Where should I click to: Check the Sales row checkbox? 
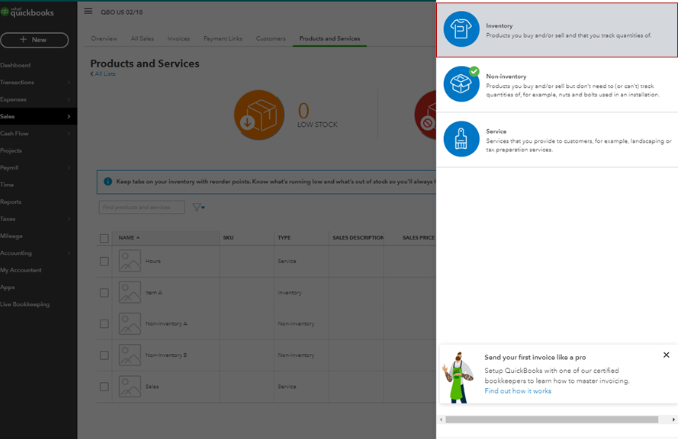(104, 386)
